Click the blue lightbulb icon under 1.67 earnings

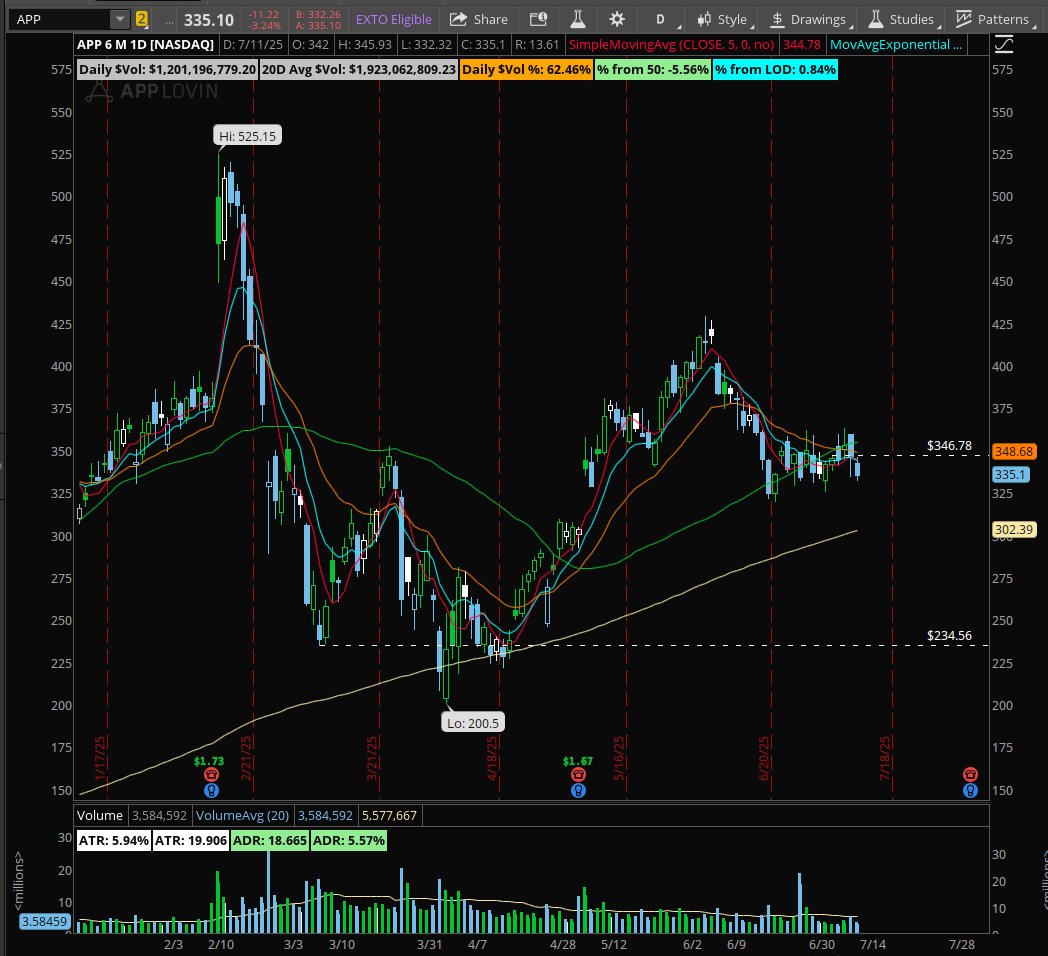pos(578,791)
